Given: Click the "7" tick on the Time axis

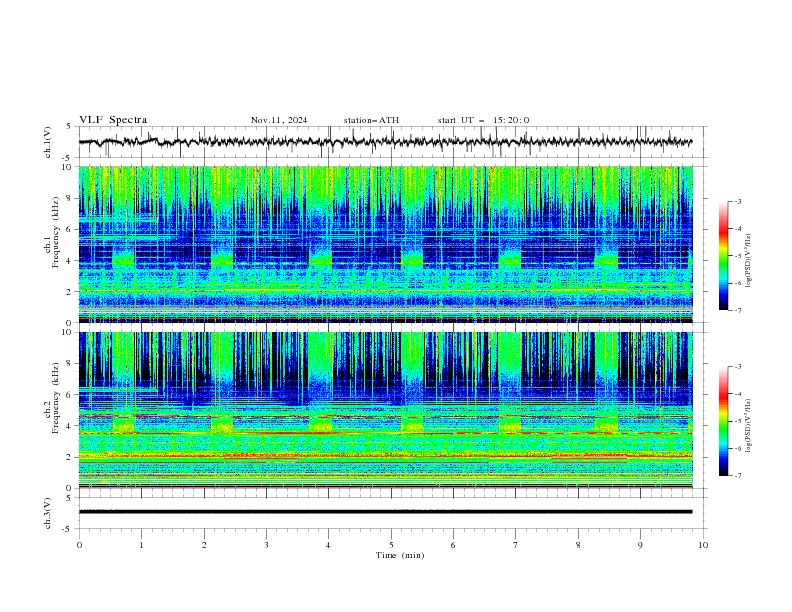Looking at the screenshot, I should pos(516,545).
